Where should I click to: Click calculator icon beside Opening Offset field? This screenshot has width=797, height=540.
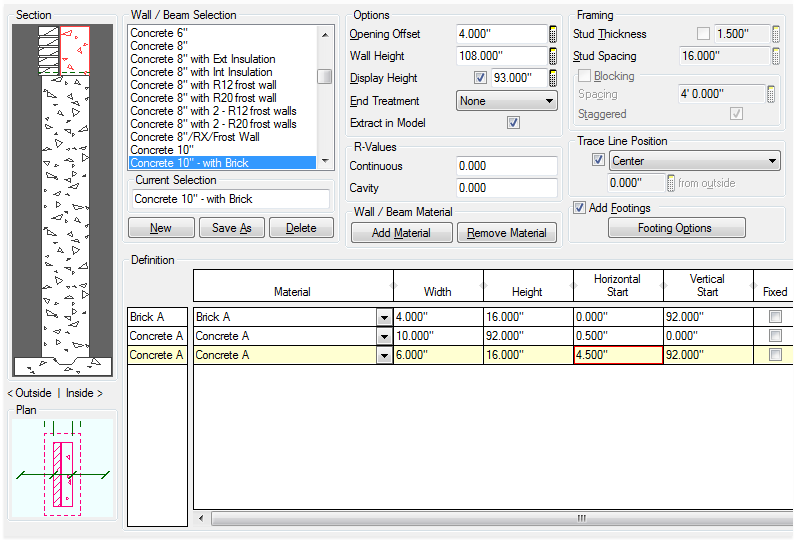click(553, 34)
